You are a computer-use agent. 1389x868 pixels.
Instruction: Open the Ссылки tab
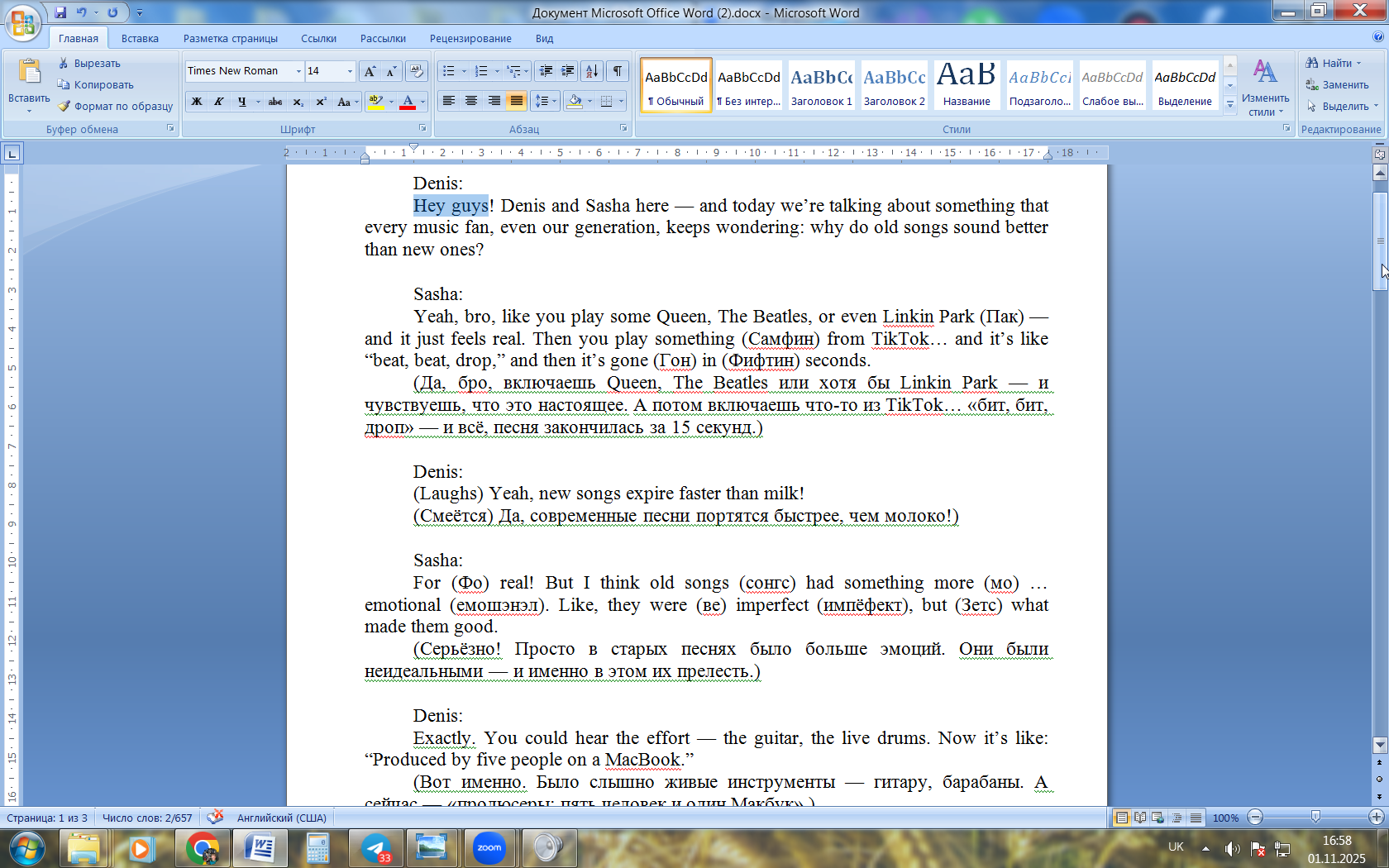[318, 38]
